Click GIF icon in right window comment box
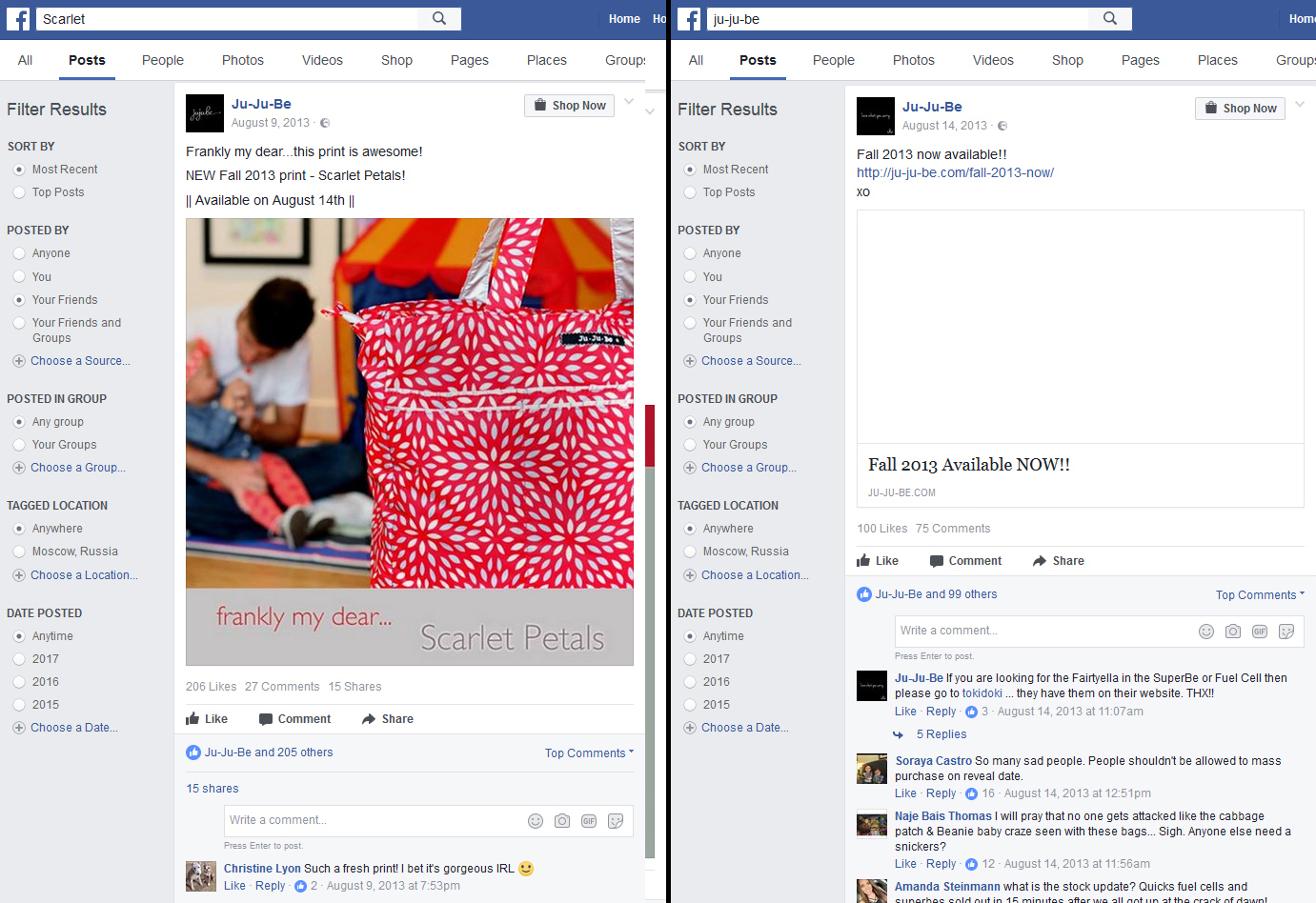1316x903 pixels. (x=1260, y=632)
